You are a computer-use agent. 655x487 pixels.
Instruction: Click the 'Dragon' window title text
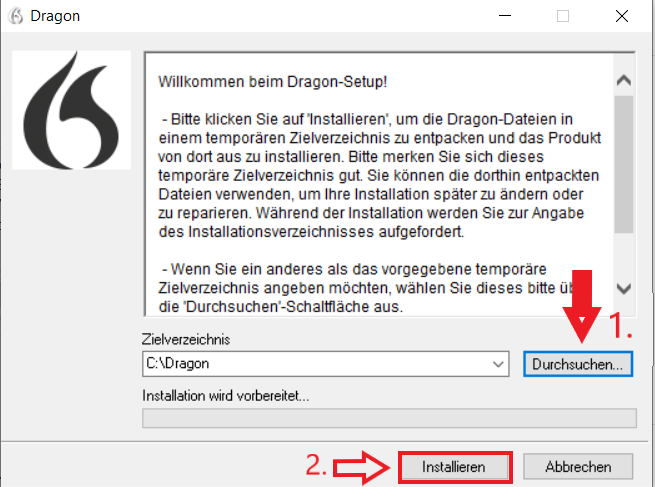tap(55, 16)
